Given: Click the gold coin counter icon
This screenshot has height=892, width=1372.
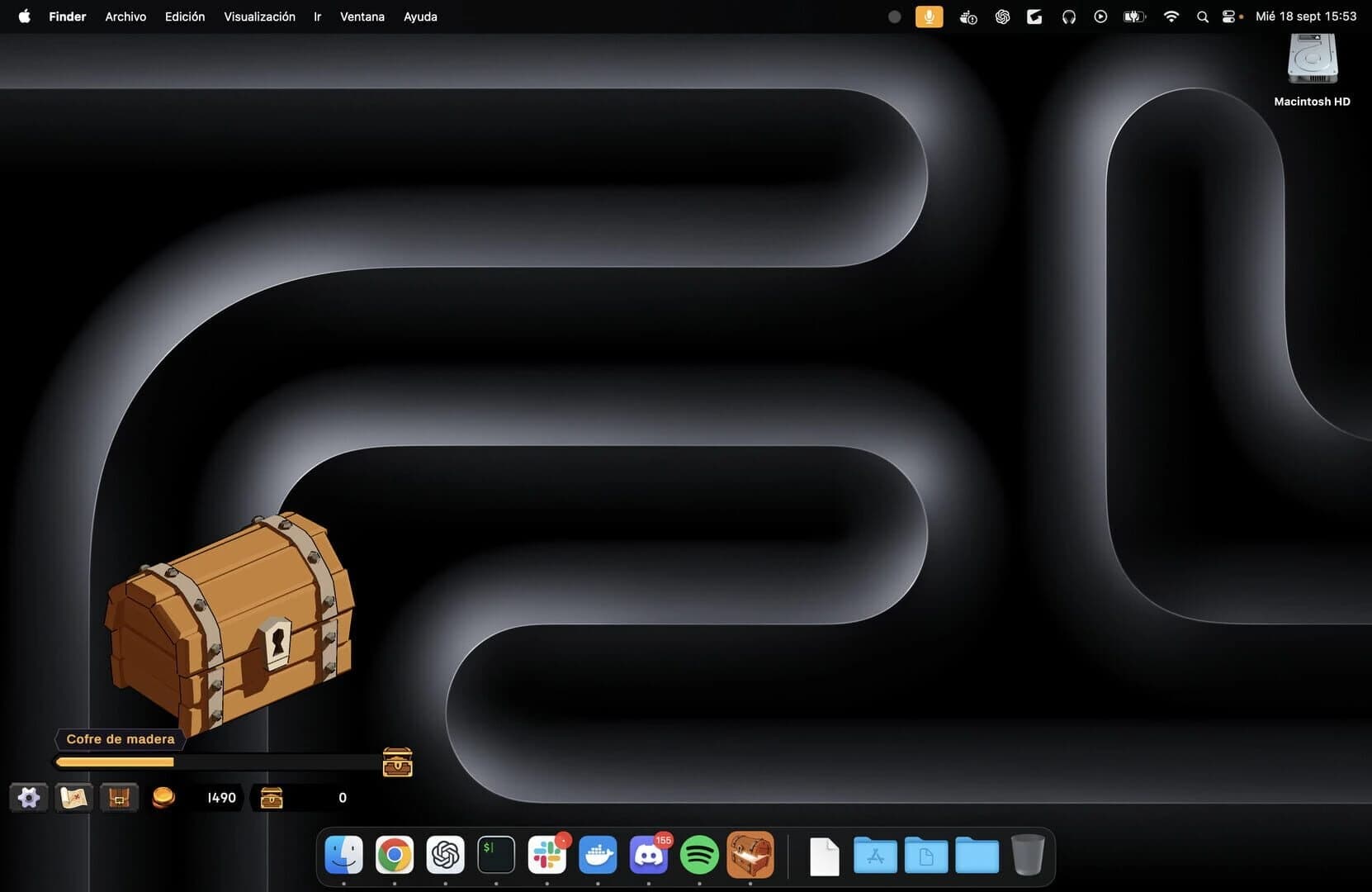Looking at the screenshot, I should point(163,798).
